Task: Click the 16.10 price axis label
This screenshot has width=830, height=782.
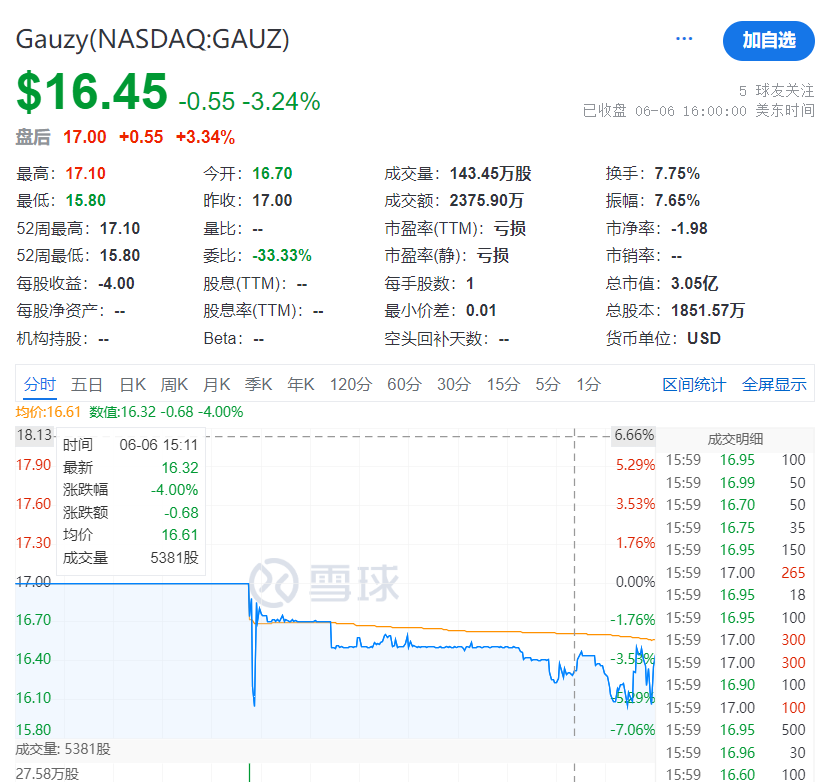Action: click(x=33, y=698)
